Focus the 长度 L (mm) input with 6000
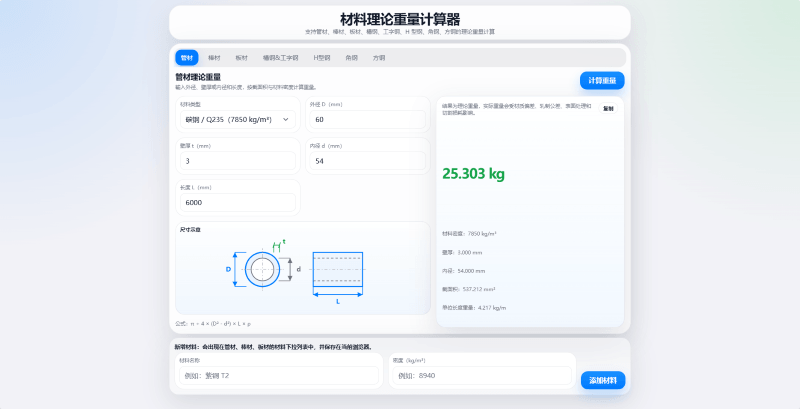 point(238,202)
